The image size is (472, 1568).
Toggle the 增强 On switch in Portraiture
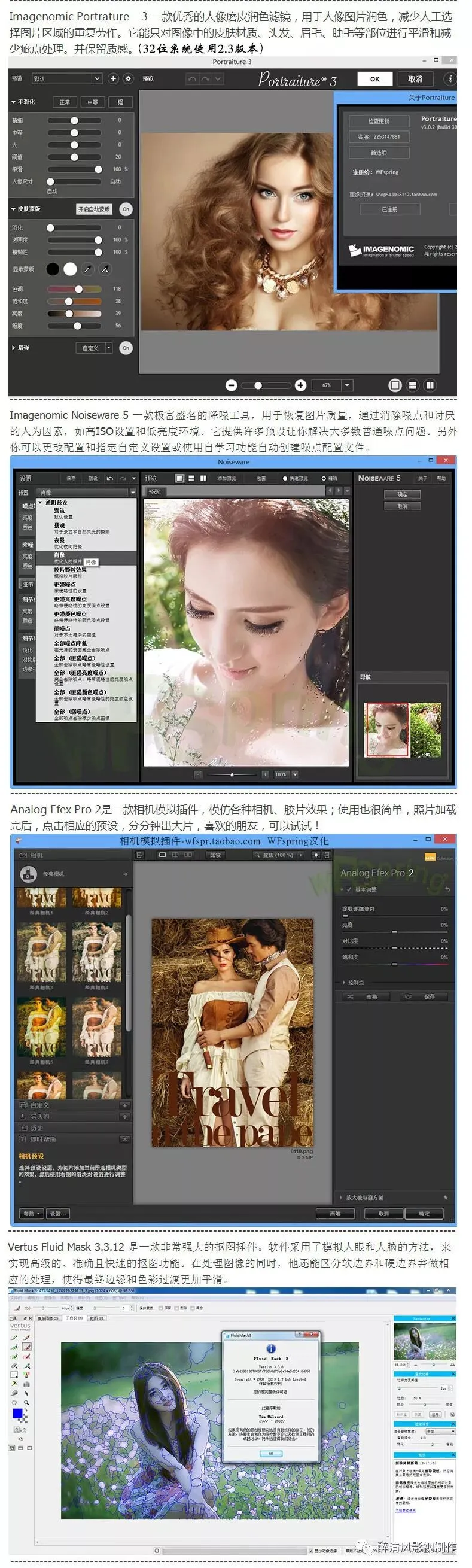click(x=126, y=348)
